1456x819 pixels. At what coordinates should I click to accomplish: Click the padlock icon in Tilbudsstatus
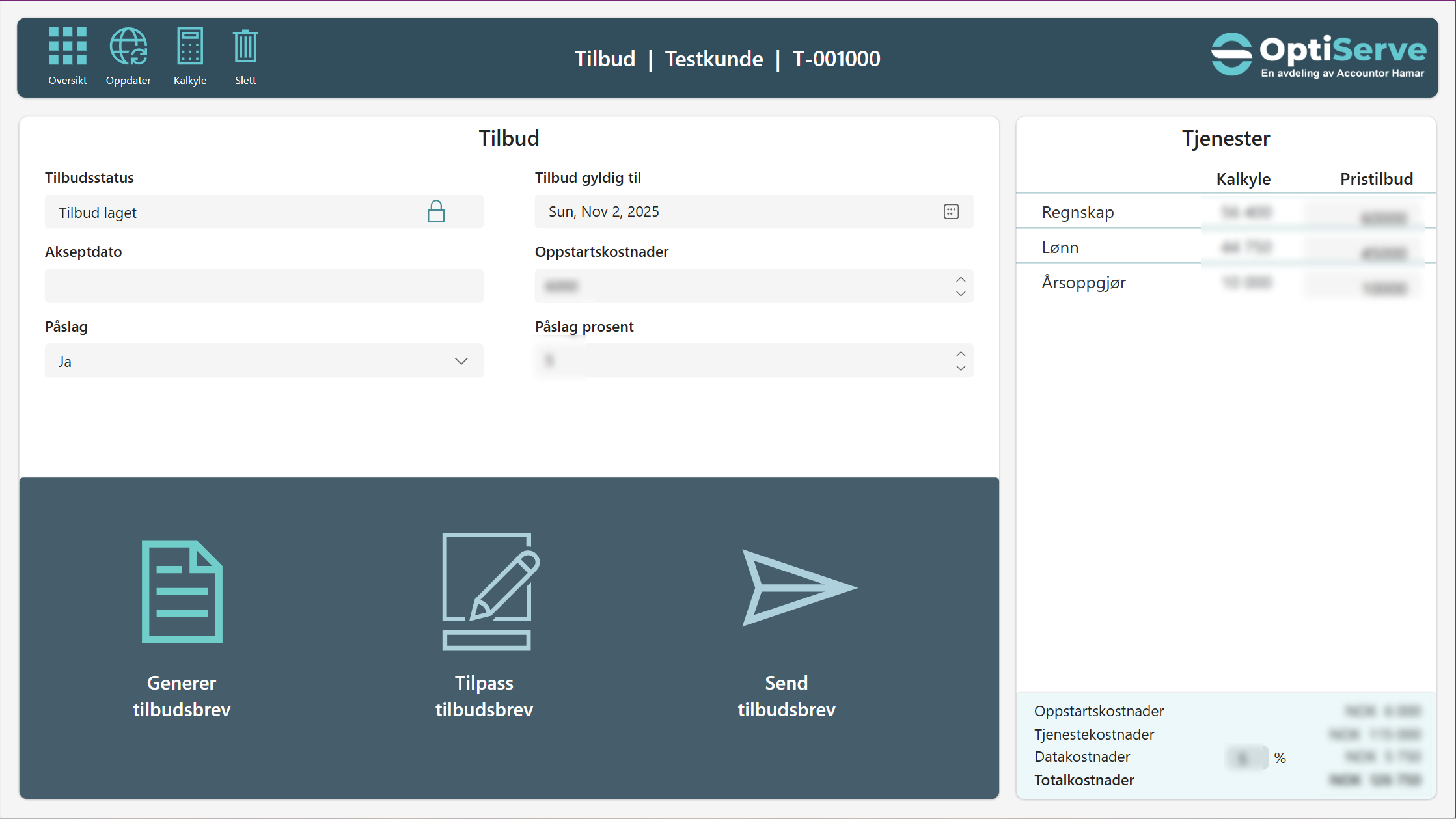[x=436, y=211]
